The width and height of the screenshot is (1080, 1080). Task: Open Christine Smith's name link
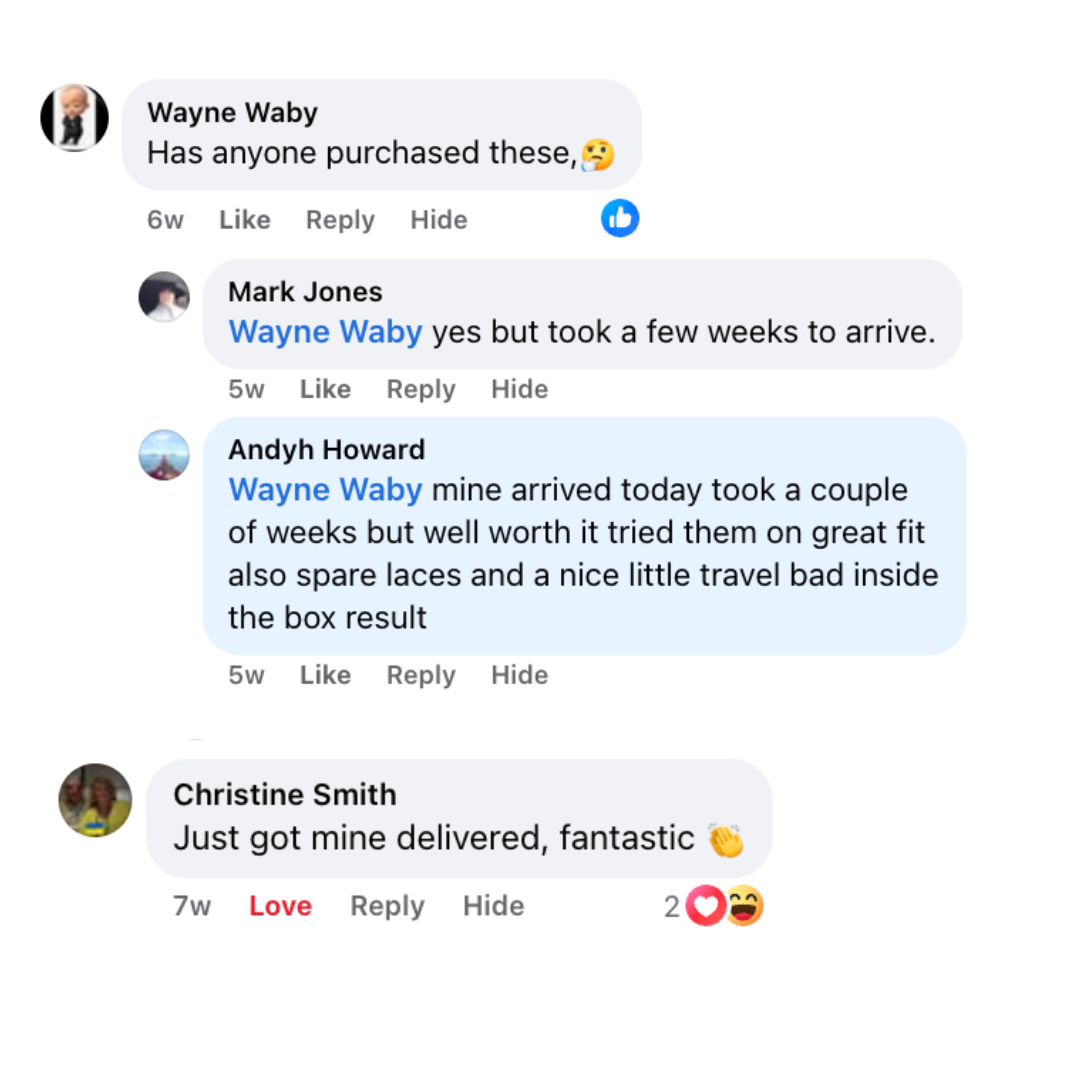(285, 794)
